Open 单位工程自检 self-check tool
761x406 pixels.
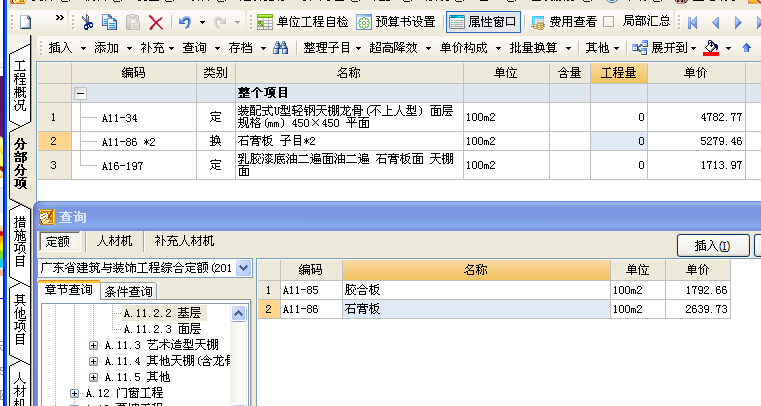pyautogui.click(x=302, y=22)
